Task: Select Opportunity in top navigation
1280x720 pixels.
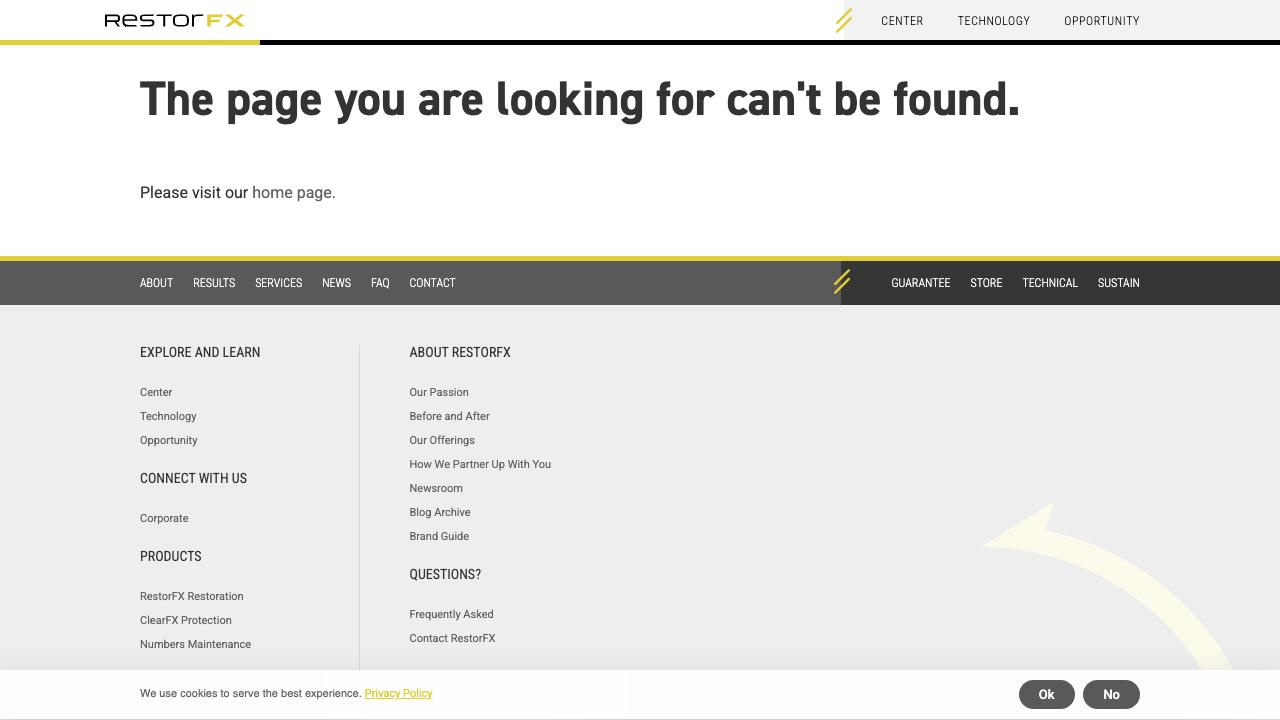Action: pyautogui.click(x=1101, y=21)
